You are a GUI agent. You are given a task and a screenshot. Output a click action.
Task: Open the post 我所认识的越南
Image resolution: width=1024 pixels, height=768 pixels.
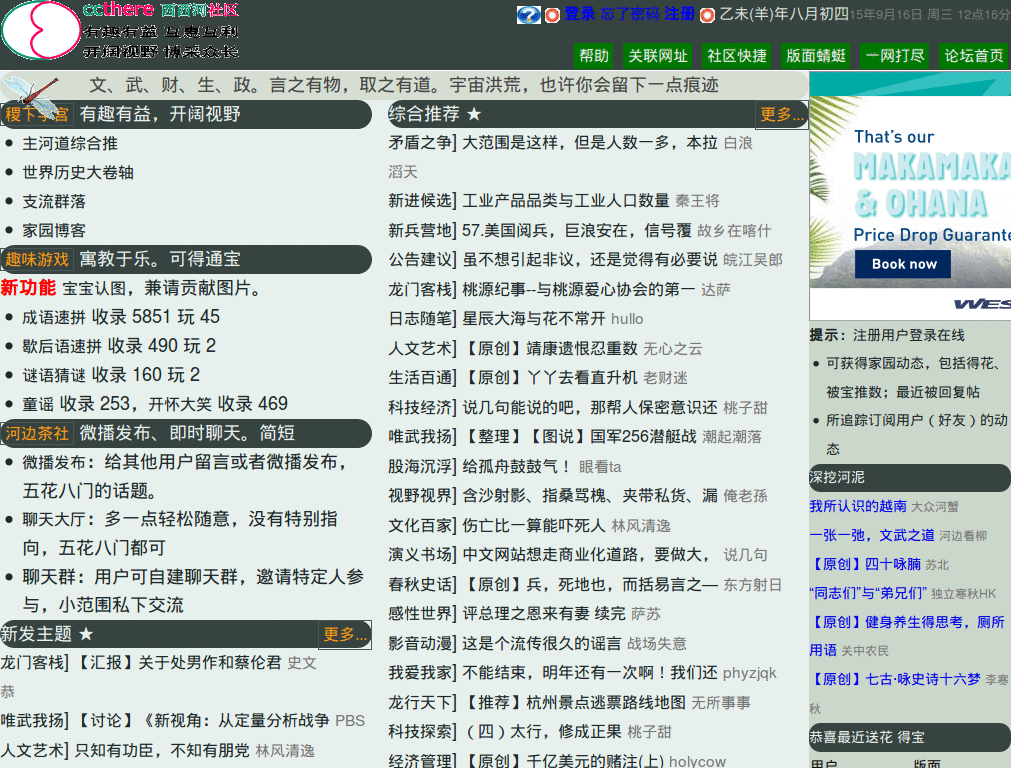[857, 506]
